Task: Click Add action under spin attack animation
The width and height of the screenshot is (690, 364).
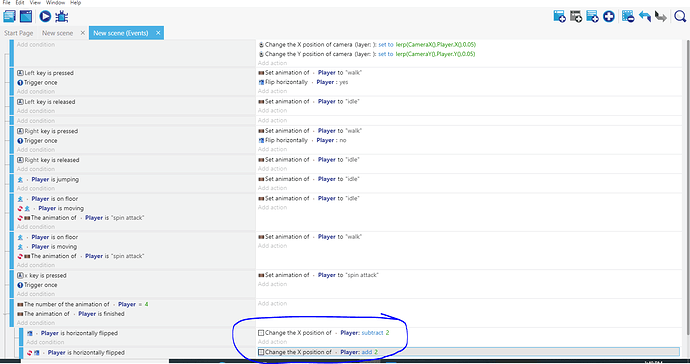Action: click(x=272, y=284)
